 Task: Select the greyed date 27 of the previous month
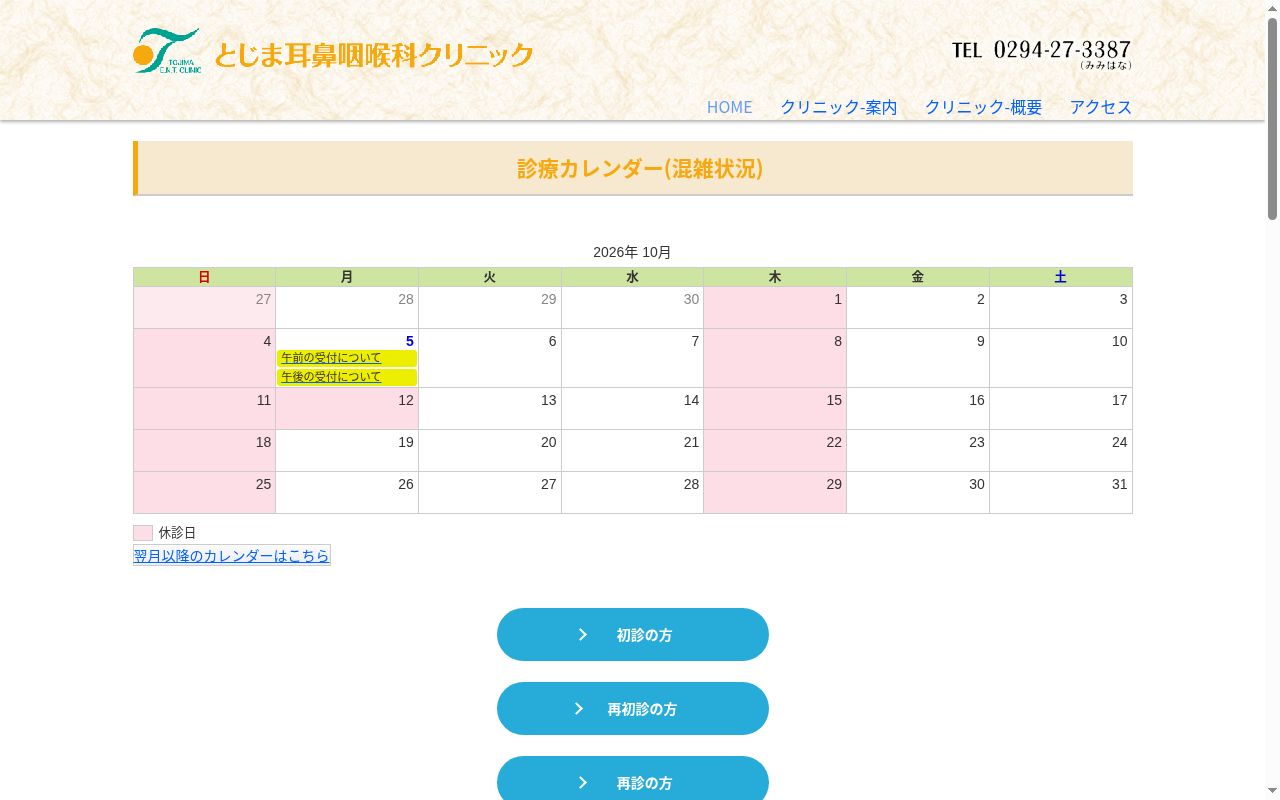point(204,308)
